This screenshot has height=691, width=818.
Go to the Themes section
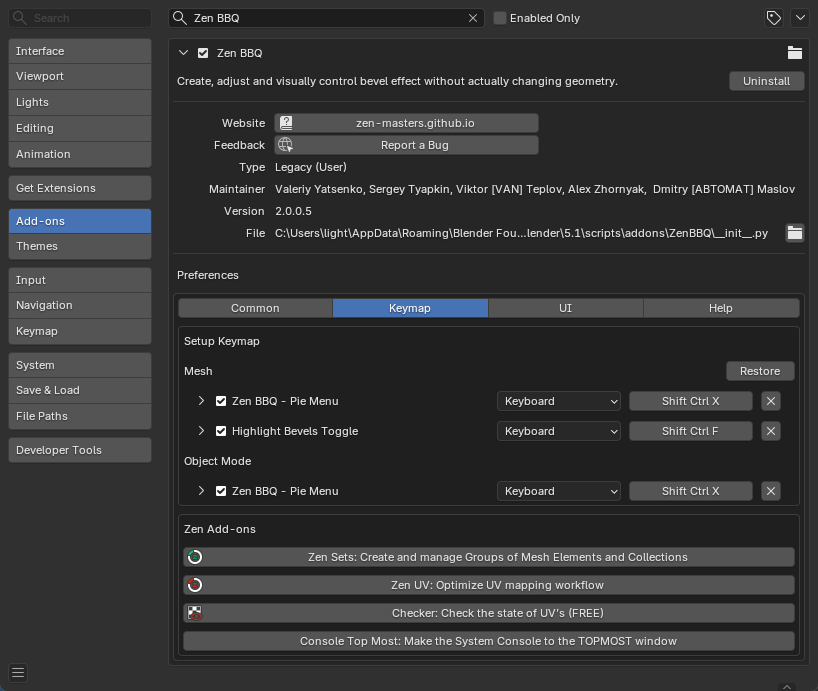point(80,246)
